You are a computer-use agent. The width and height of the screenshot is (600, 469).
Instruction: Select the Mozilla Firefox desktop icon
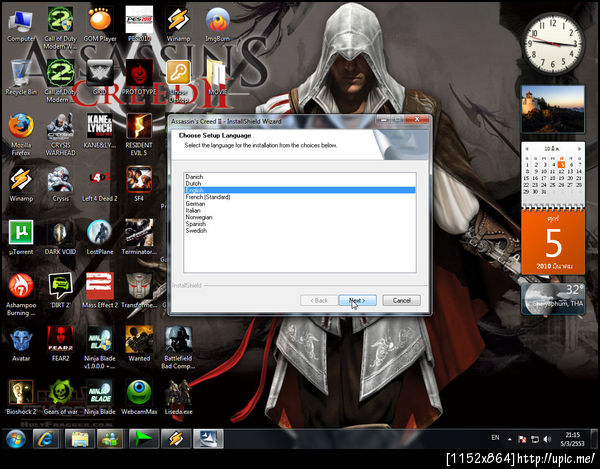pyautogui.click(x=21, y=134)
